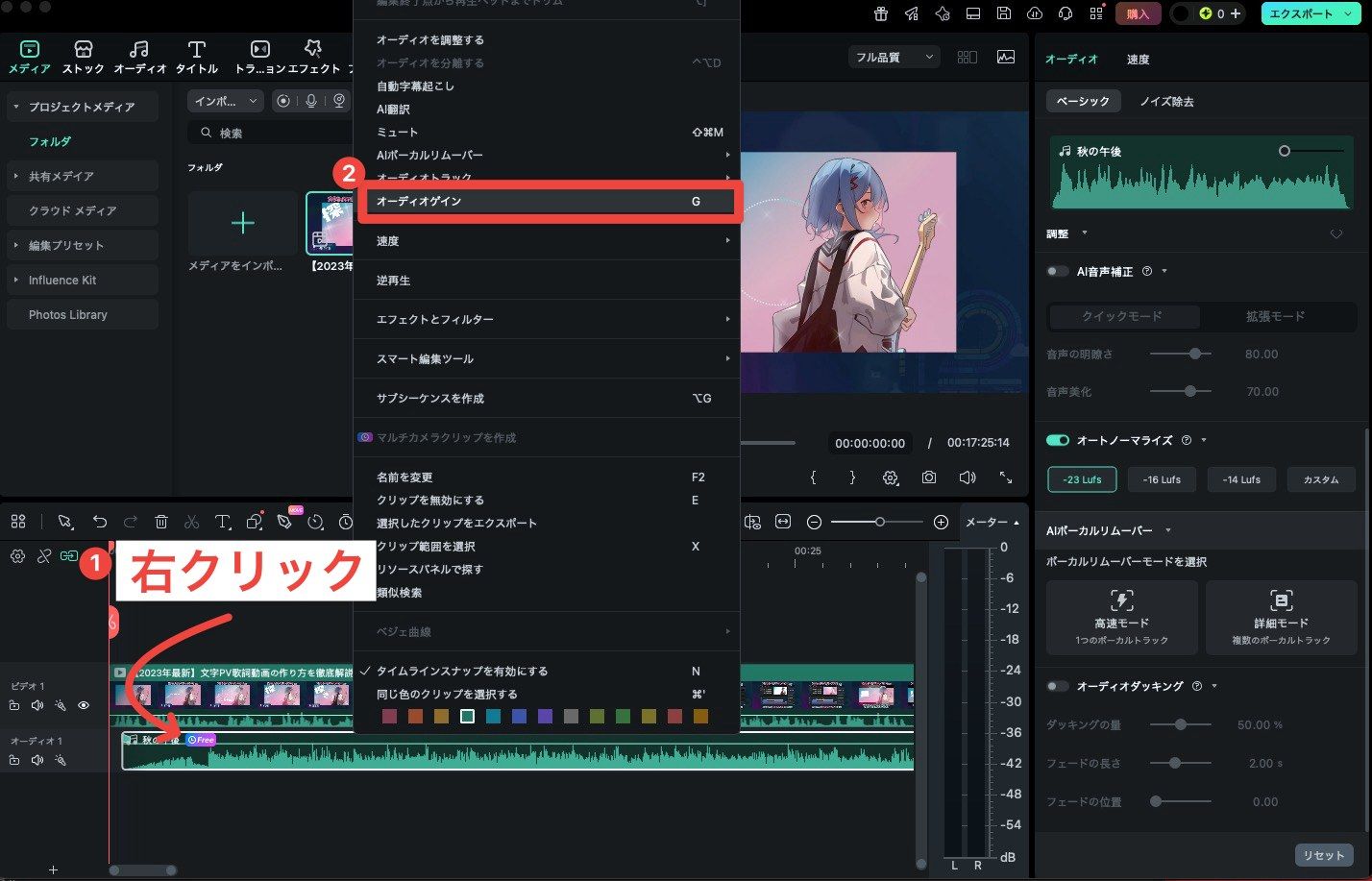Click the mark-in curly brace icon
The width and height of the screenshot is (1372, 881).
[814, 477]
